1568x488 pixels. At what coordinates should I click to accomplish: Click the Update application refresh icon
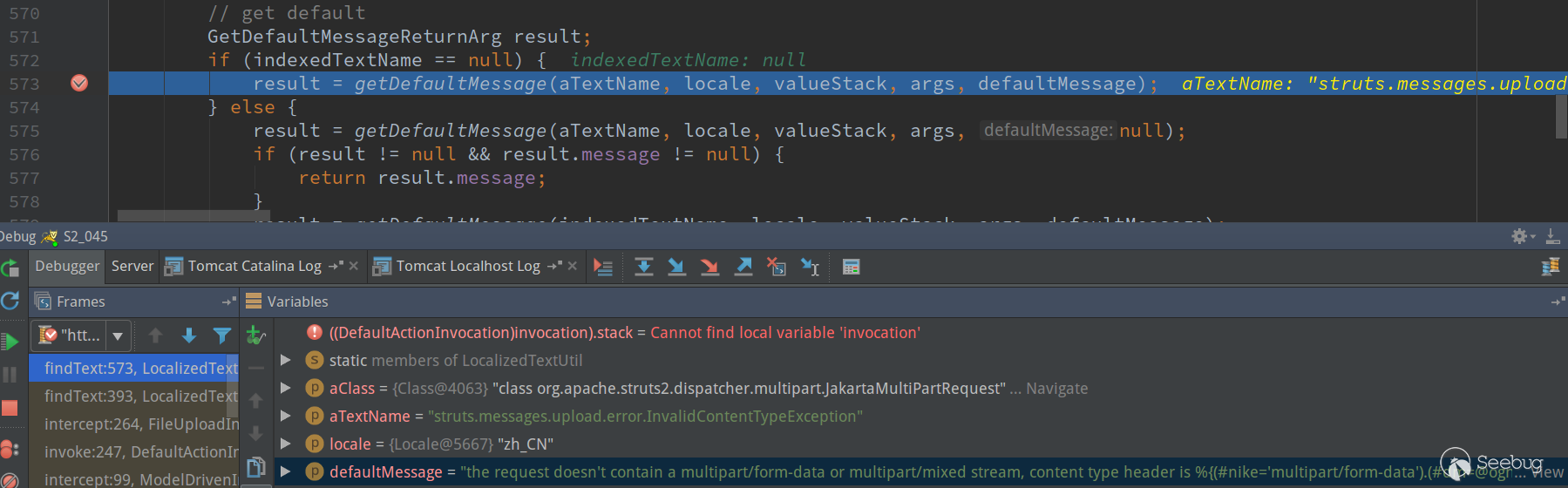pyautogui.click(x=10, y=302)
